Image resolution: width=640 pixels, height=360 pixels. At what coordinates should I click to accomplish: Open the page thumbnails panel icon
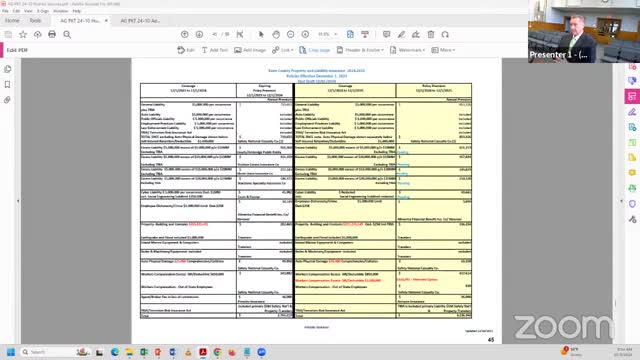pos(7,69)
